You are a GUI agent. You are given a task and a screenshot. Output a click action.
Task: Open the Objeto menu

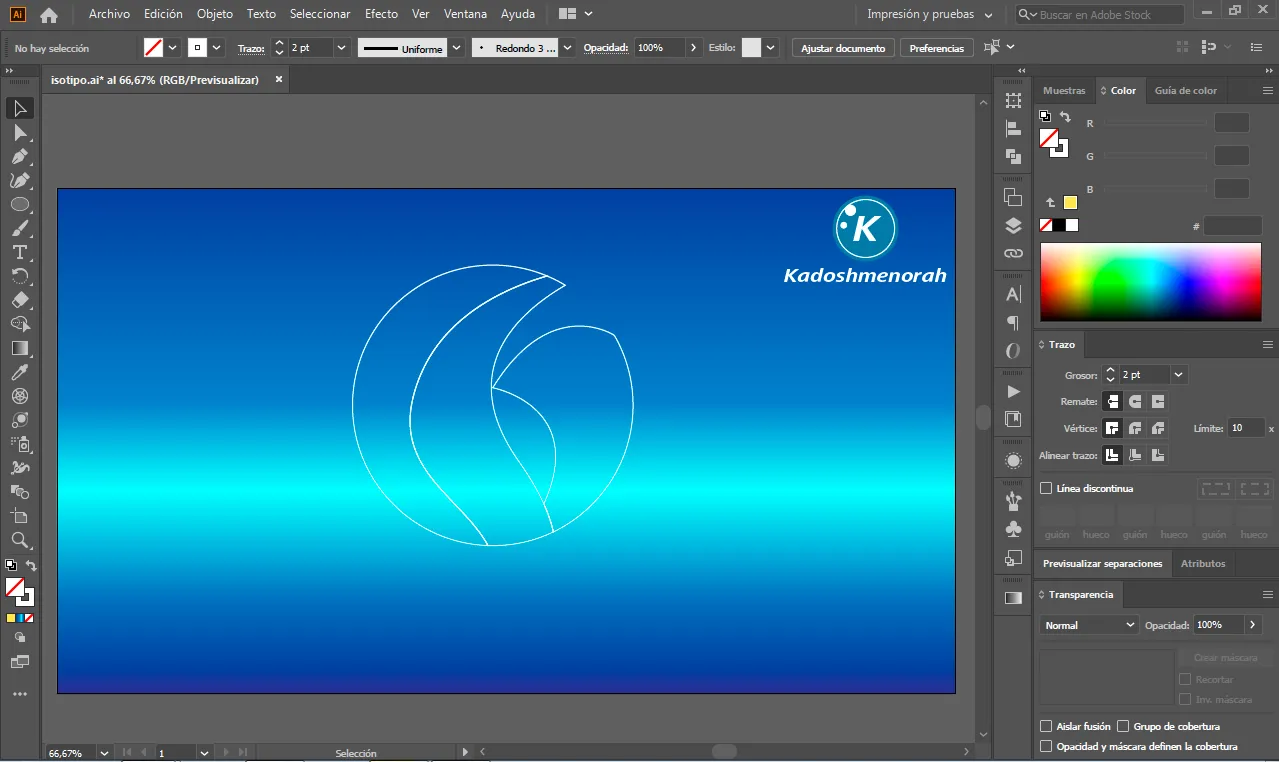coord(215,14)
